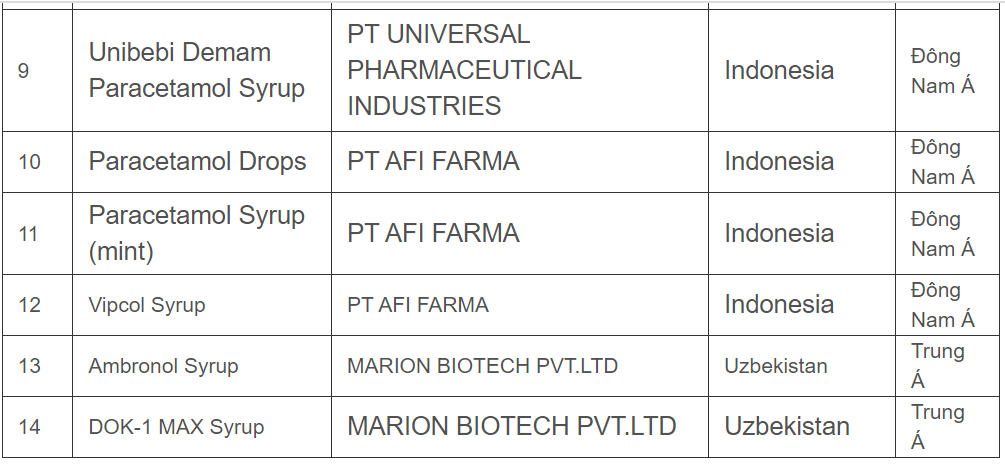Click the Paracetamol Drops product name
1005x465 pixels.
pyautogui.click(x=197, y=161)
